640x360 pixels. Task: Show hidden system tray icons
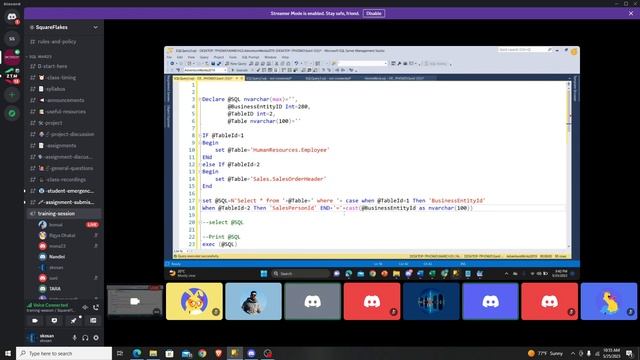(x=573, y=353)
